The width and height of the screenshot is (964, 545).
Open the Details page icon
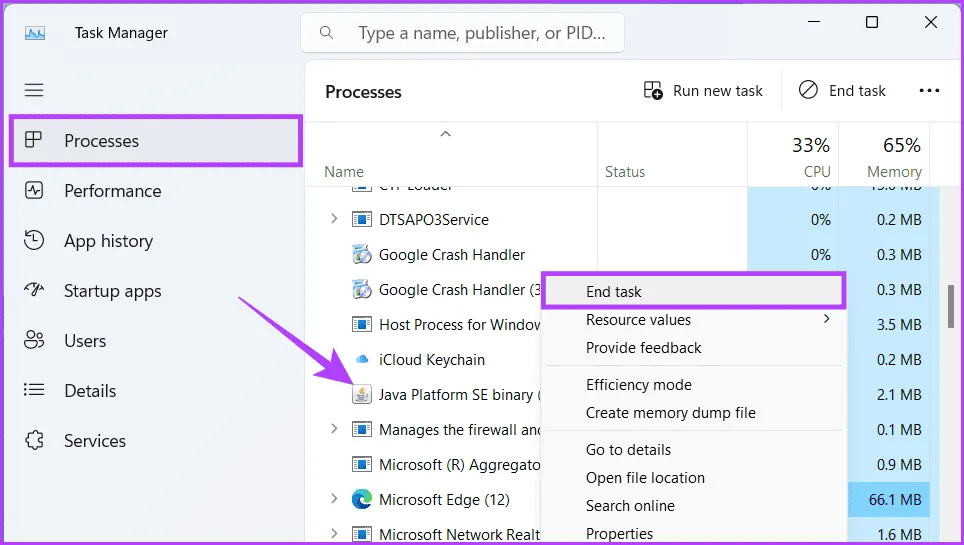click(34, 391)
